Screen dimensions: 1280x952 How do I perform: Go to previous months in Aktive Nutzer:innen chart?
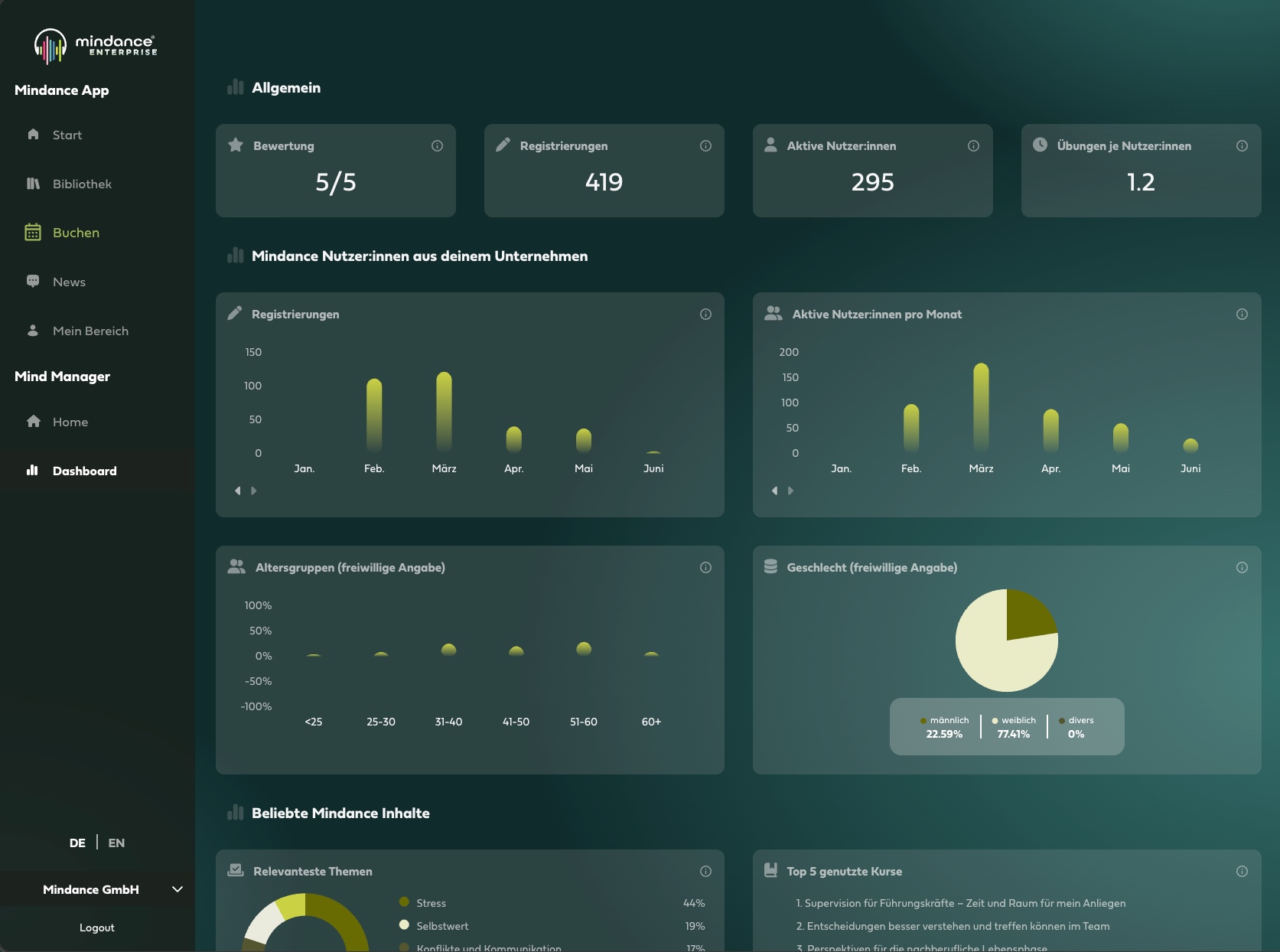click(x=775, y=491)
